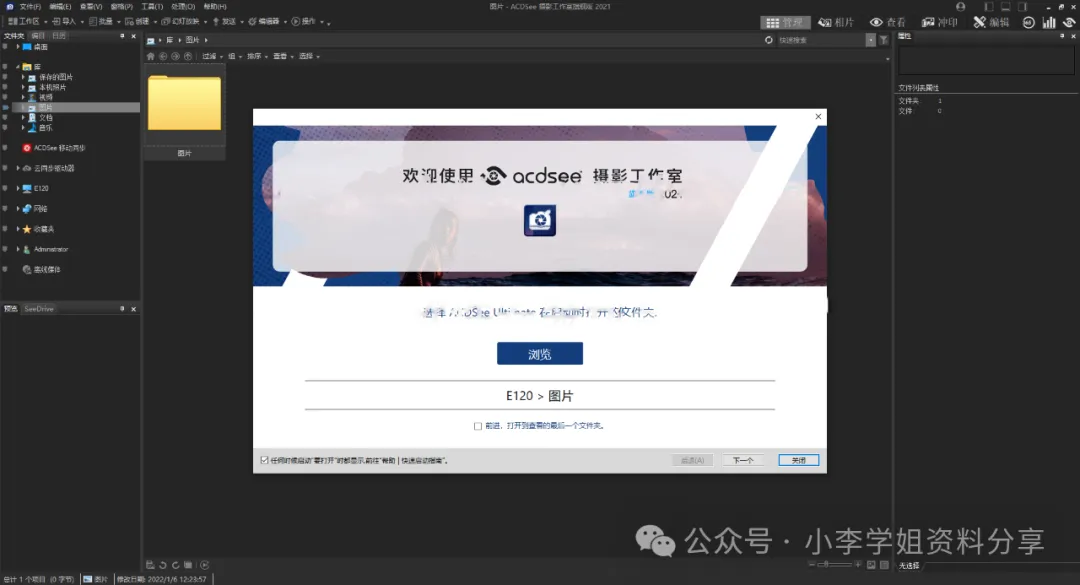Viewport: 1080px width, 585px height.
Task: Open the dashboard bar chart icon
Action: pyautogui.click(x=1048, y=22)
